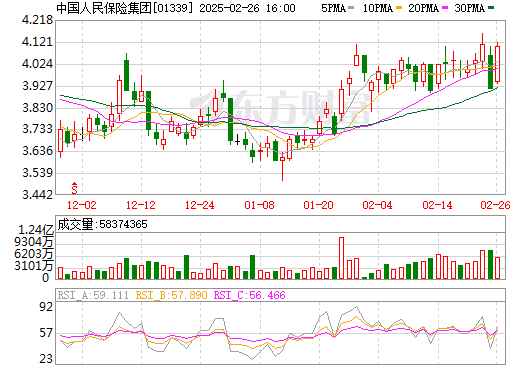The width and height of the screenshot is (520, 365).
Task: Click the 01-20 date label
Action: pos(318,205)
